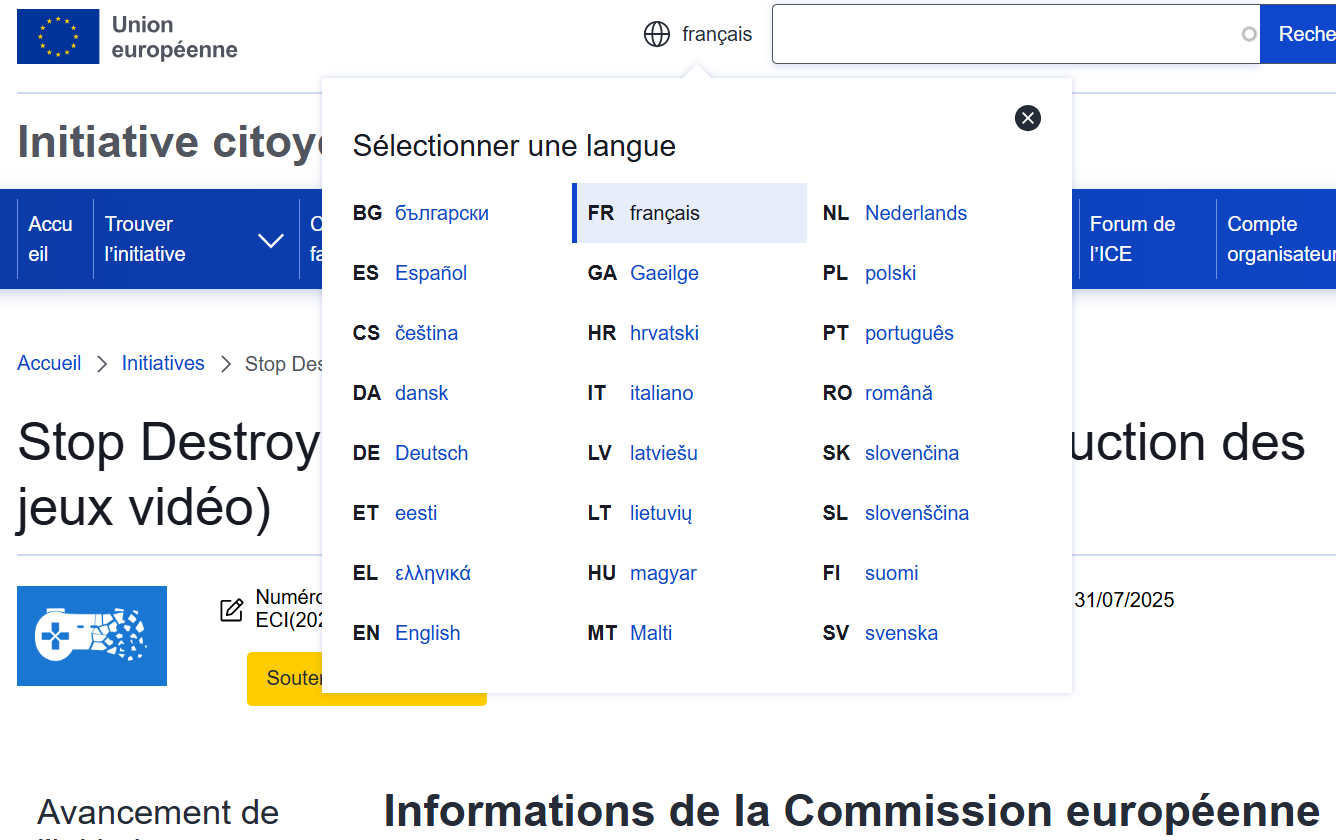
Task: Expand the Trouver l'initiative menu chevron
Action: coord(271,240)
